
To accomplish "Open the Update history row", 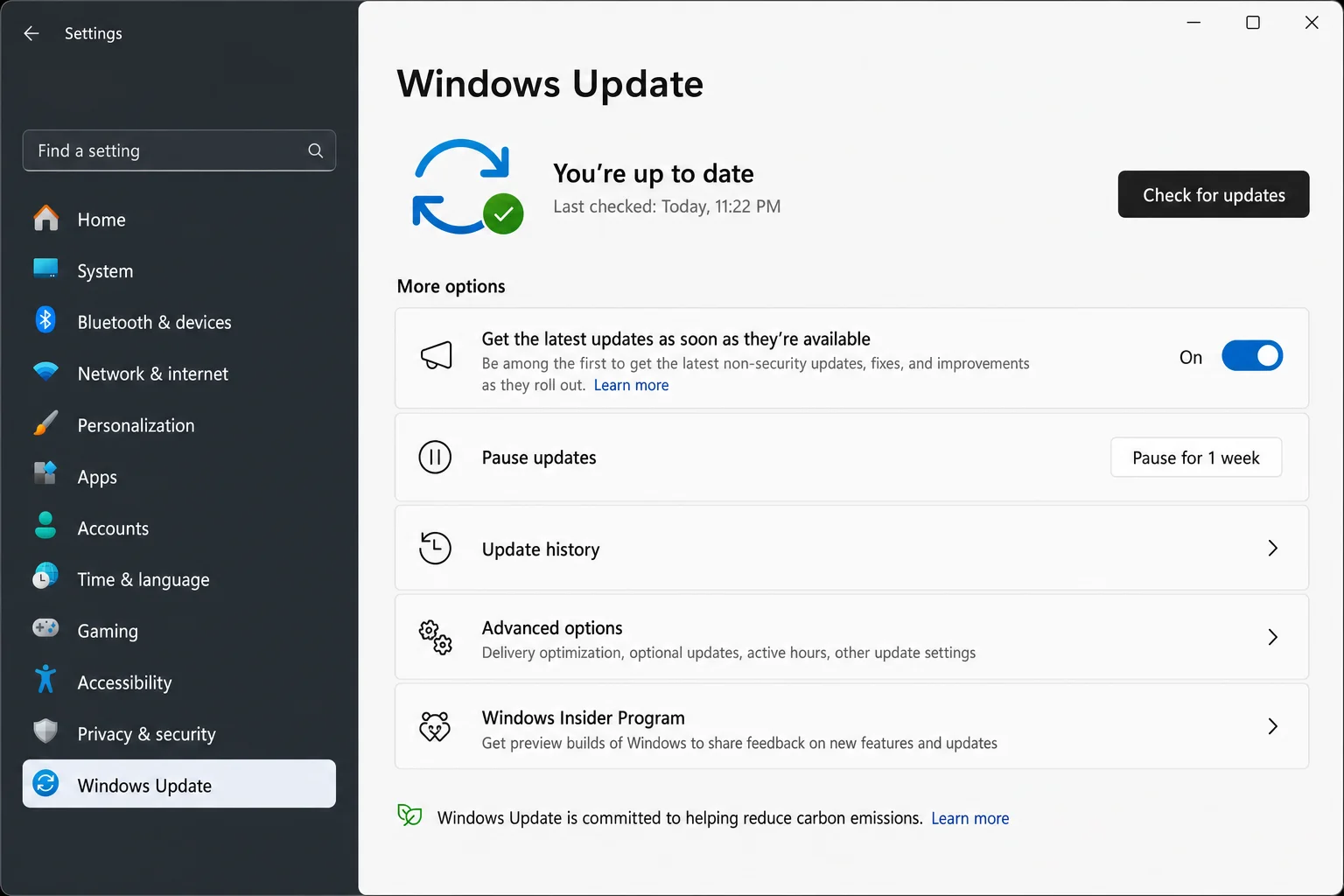I will [x=851, y=549].
